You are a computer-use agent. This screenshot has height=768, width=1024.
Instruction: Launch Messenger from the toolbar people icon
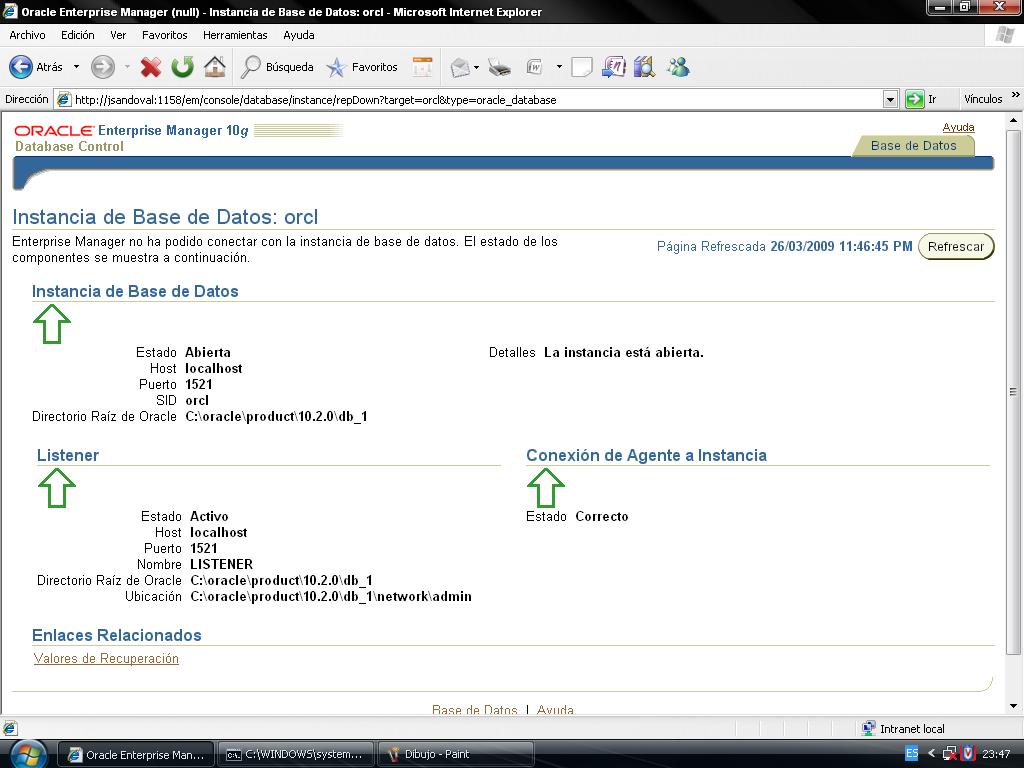point(678,67)
